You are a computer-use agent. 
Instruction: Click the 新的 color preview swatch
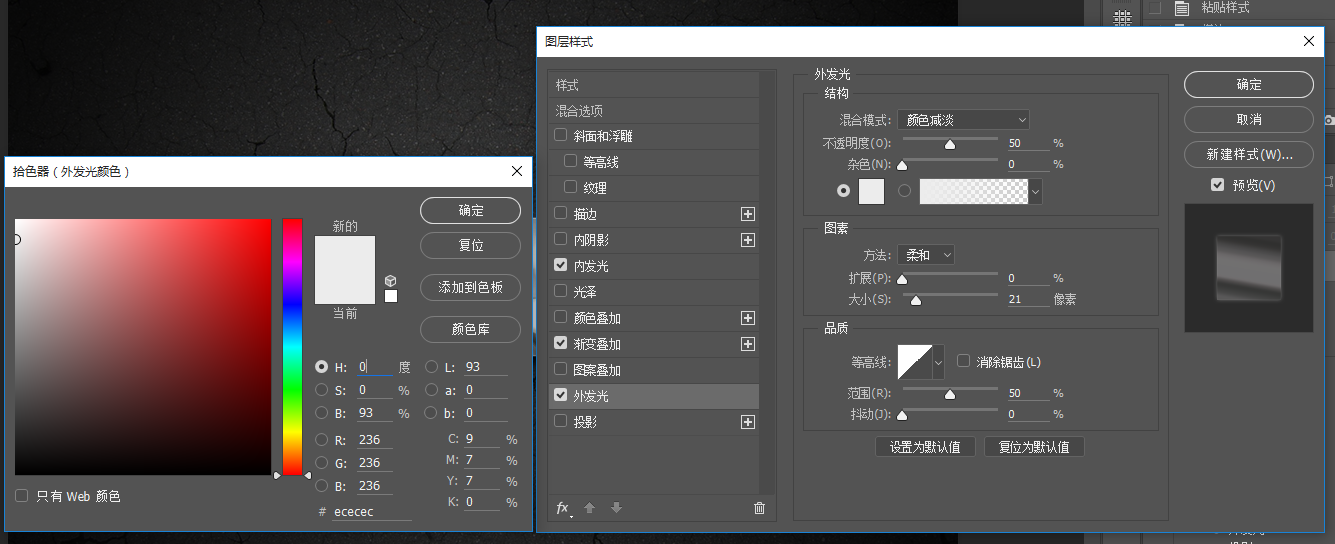click(345, 253)
